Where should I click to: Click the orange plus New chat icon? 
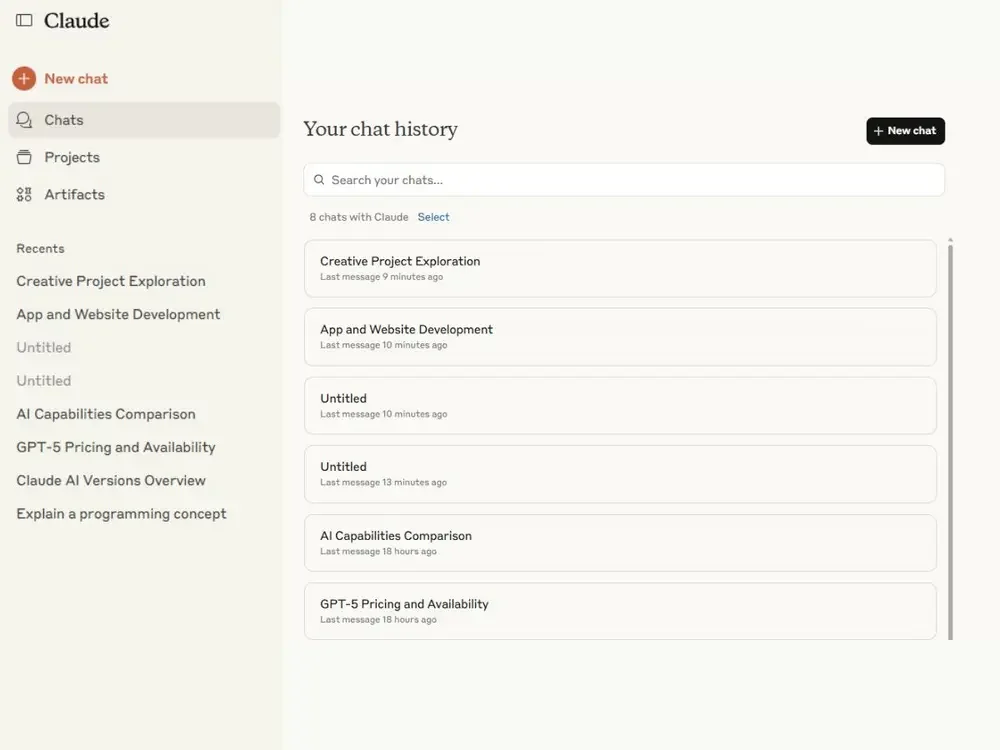(24, 78)
